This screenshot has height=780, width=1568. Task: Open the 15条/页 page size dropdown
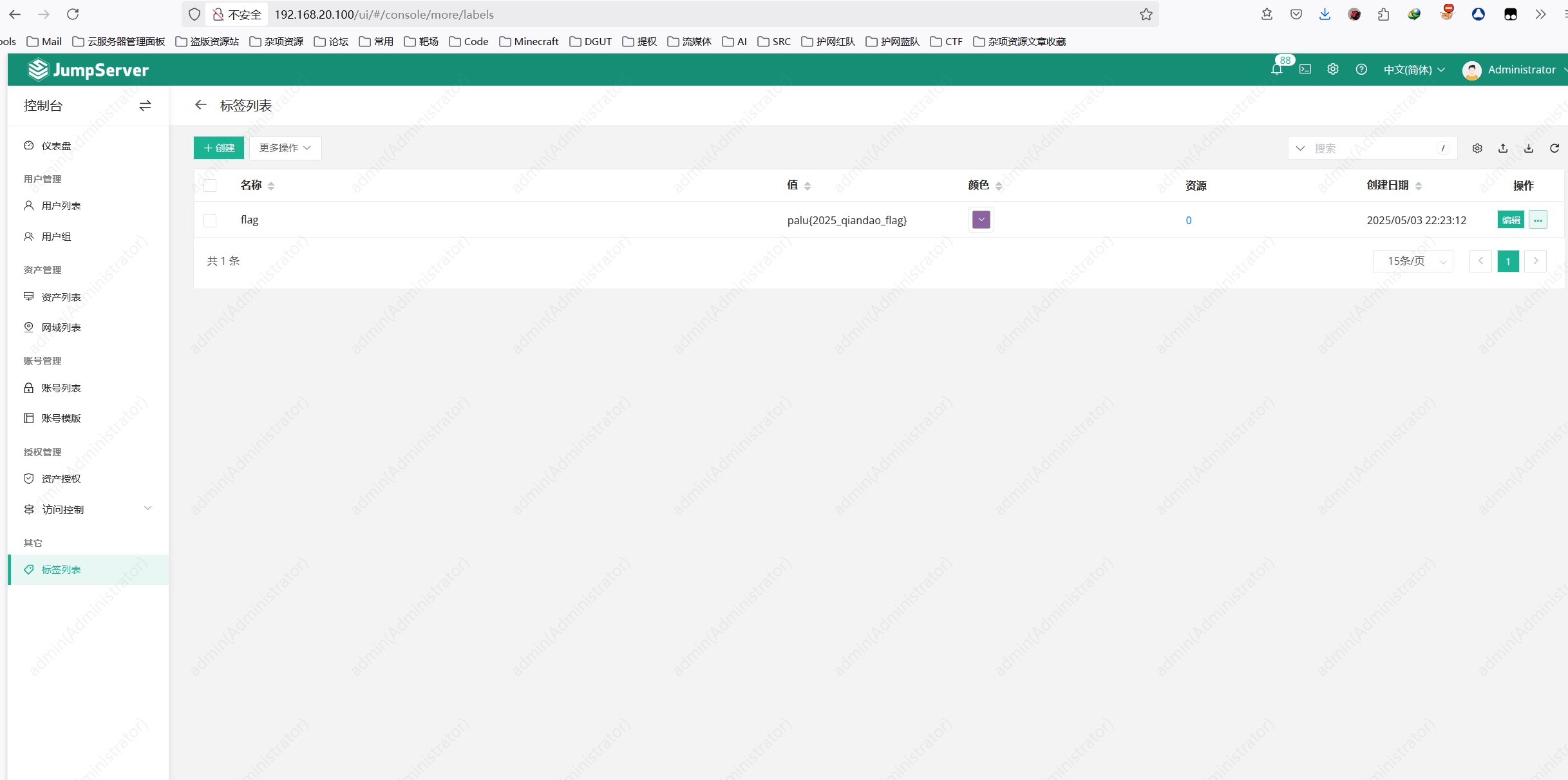coord(1413,261)
